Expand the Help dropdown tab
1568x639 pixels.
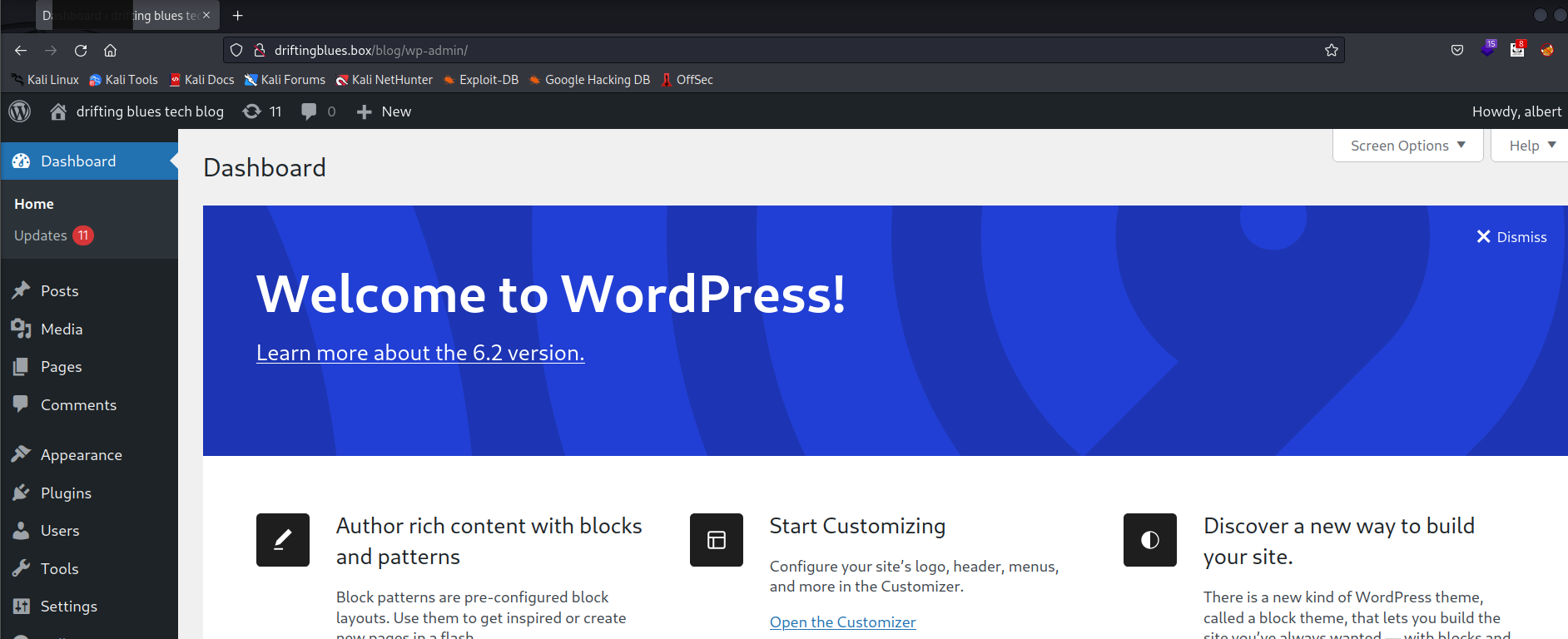click(x=1531, y=146)
